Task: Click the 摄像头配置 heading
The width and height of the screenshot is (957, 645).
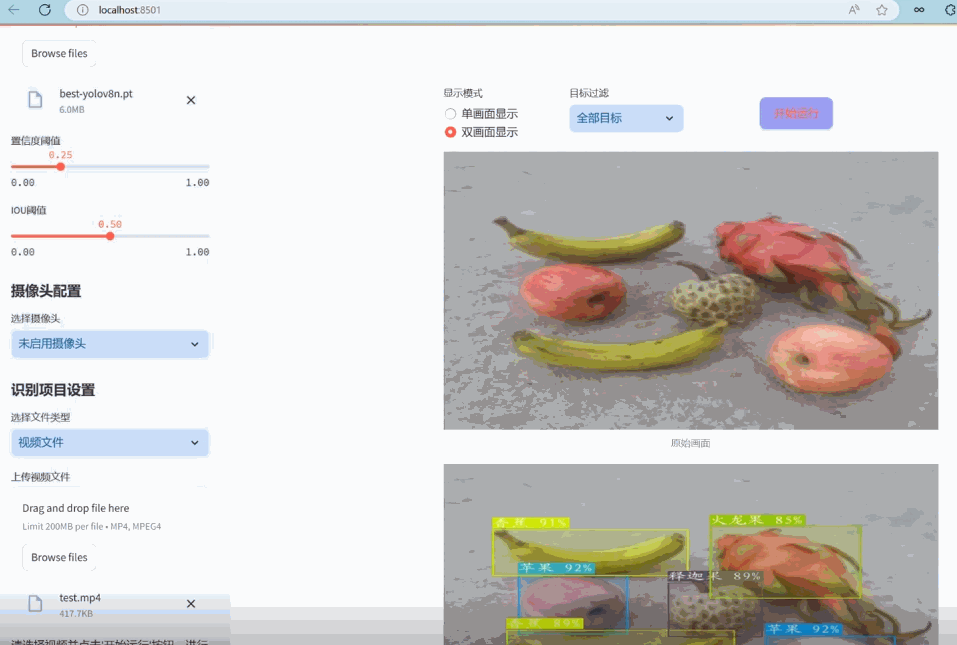Action: click(x=46, y=291)
